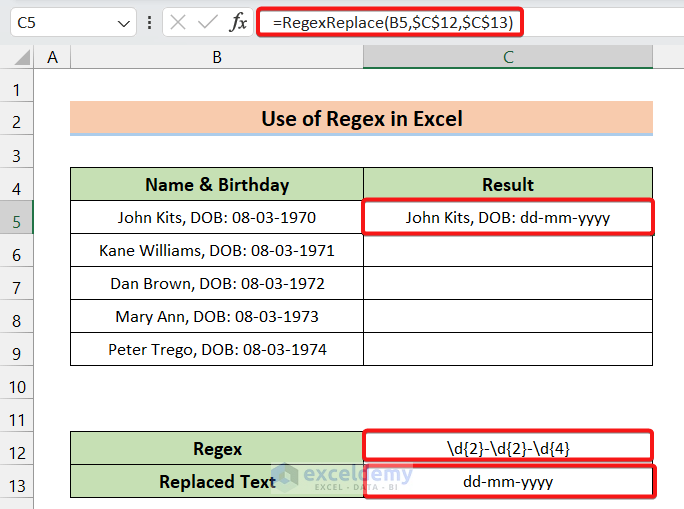Viewport: 684px width, 509px height.
Task: Select column C header
Action: pos(508,58)
